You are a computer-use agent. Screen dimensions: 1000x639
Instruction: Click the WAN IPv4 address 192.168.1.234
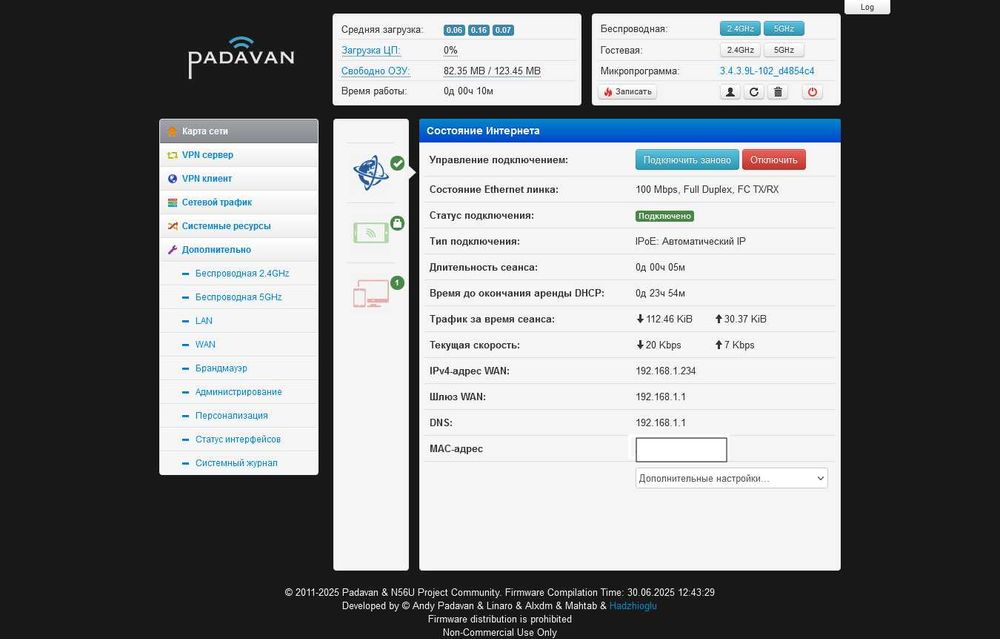(x=665, y=371)
